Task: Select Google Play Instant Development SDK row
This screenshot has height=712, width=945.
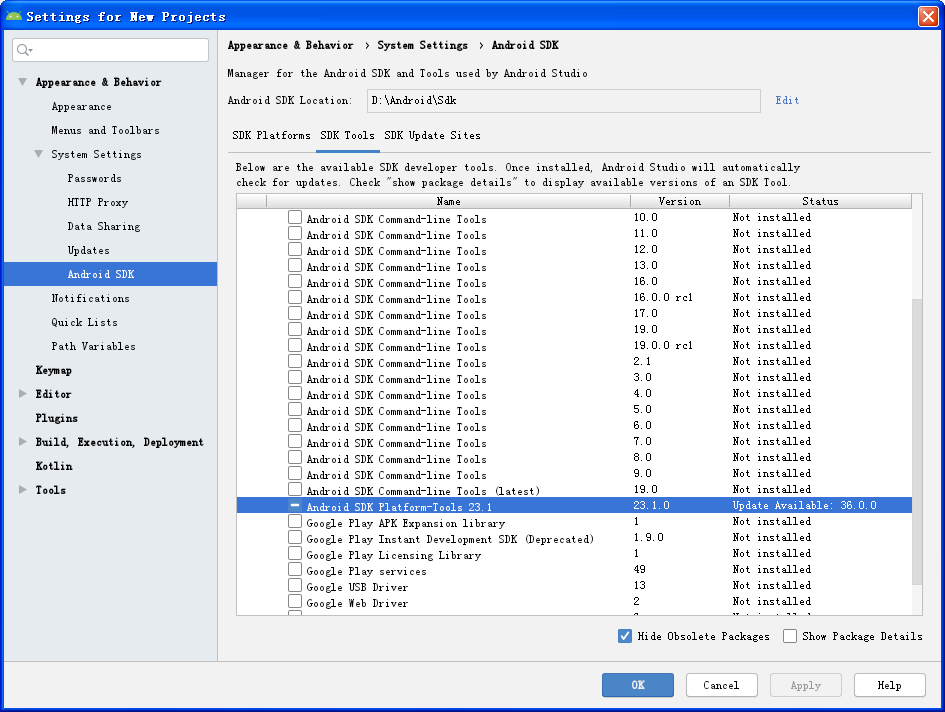Action: 574,538
